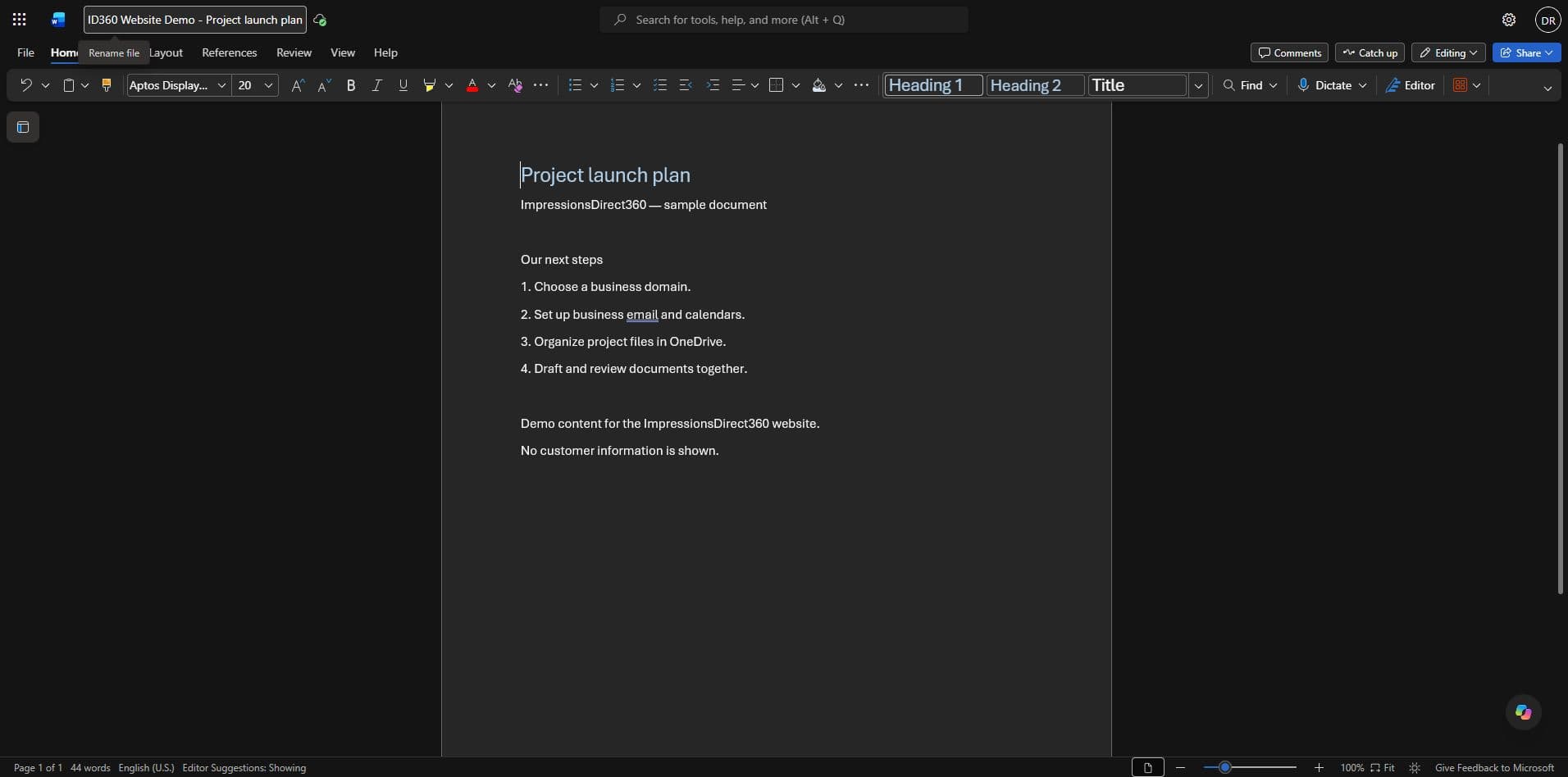Image resolution: width=1568 pixels, height=777 pixels.
Task: Clear formatting with the eraser A icon
Action: [x=515, y=85]
